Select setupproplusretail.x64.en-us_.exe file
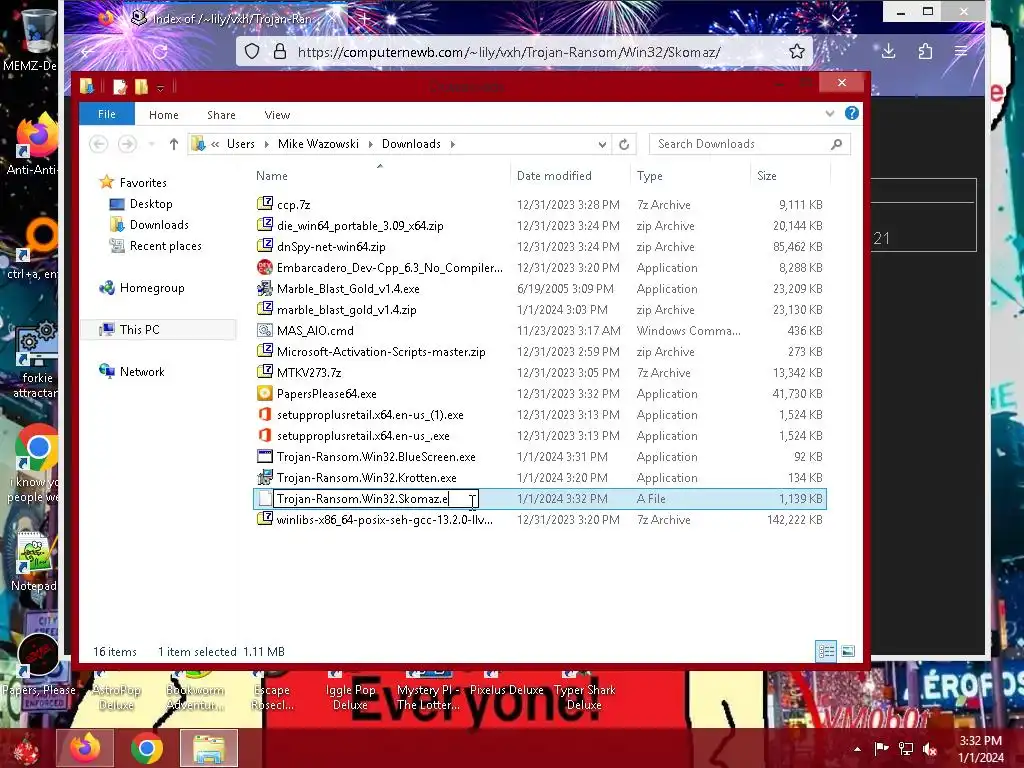 362,436
